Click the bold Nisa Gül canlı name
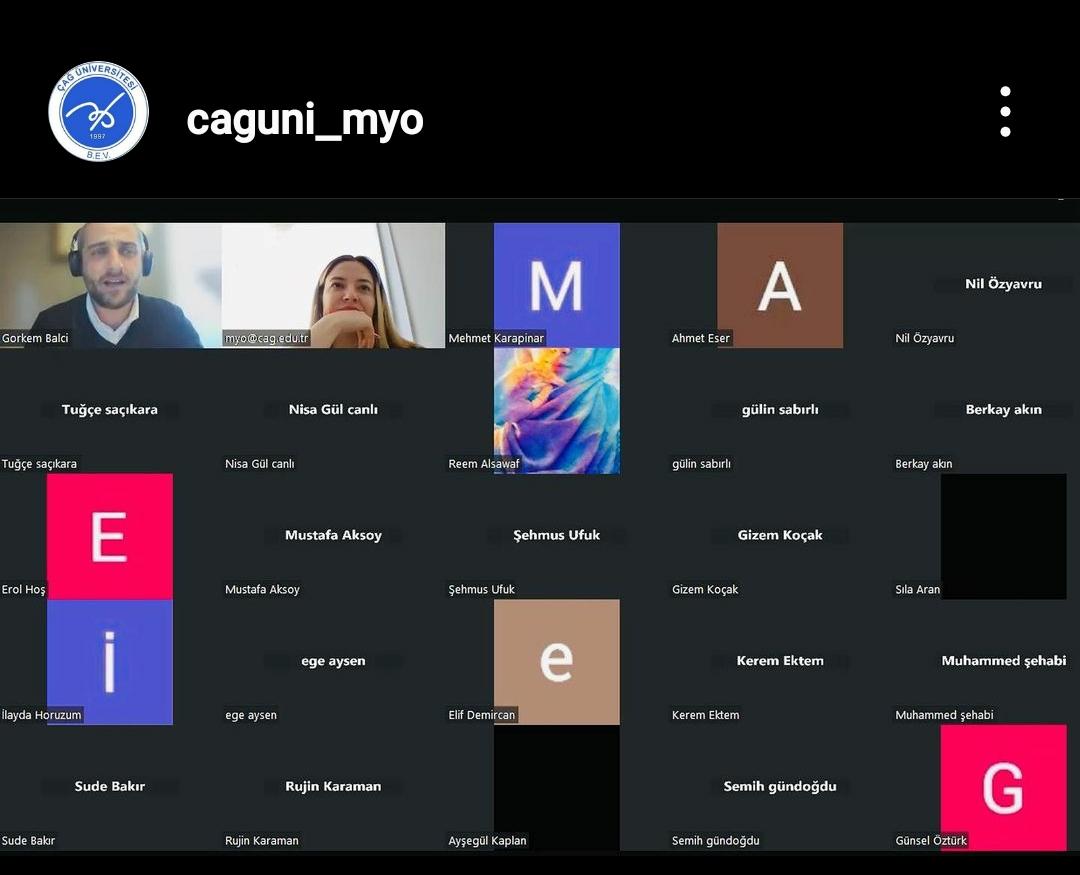The height and width of the screenshot is (875, 1080). click(333, 409)
